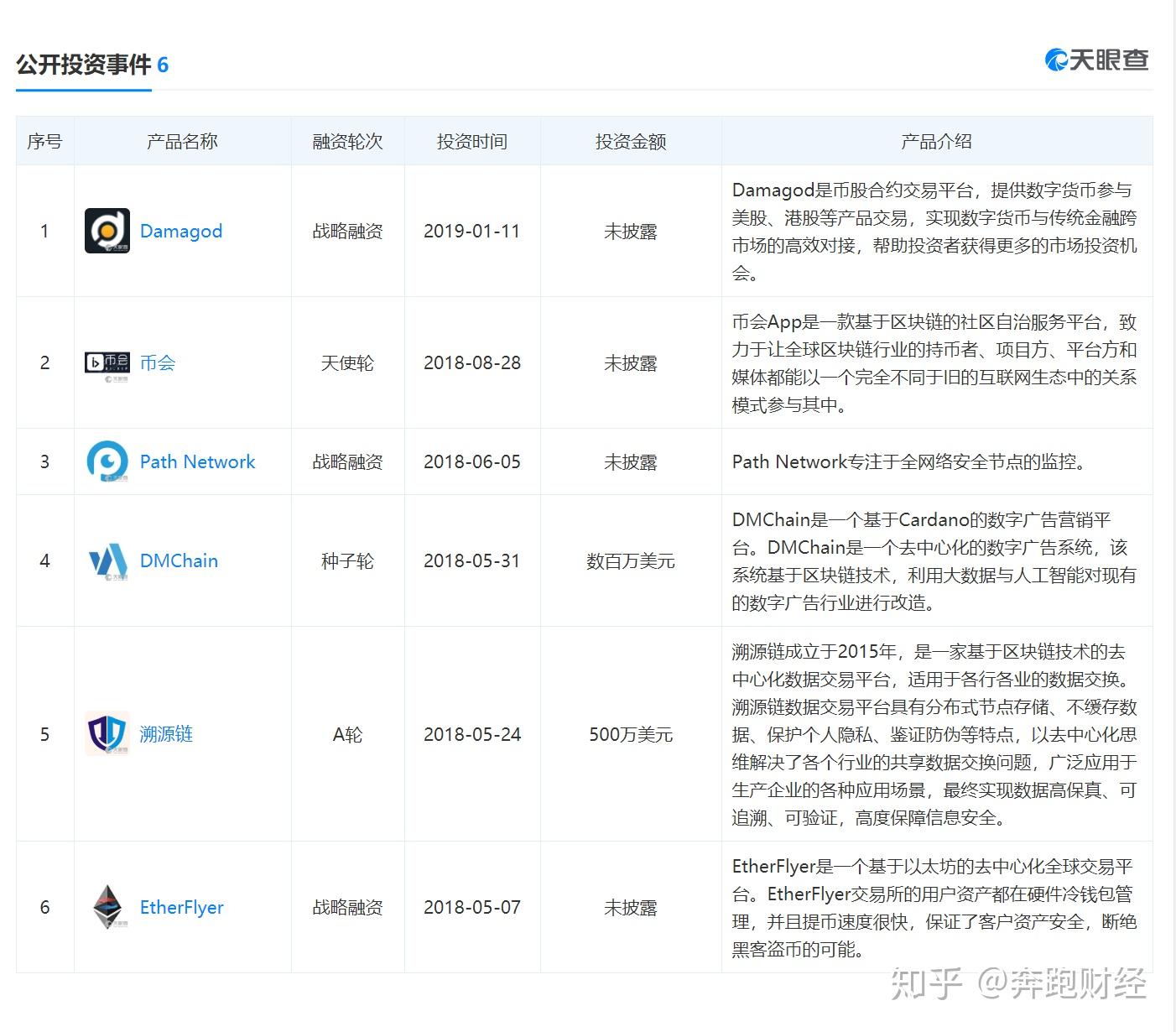
Task: Click the 融资轮次 column header
Action: [x=347, y=141]
